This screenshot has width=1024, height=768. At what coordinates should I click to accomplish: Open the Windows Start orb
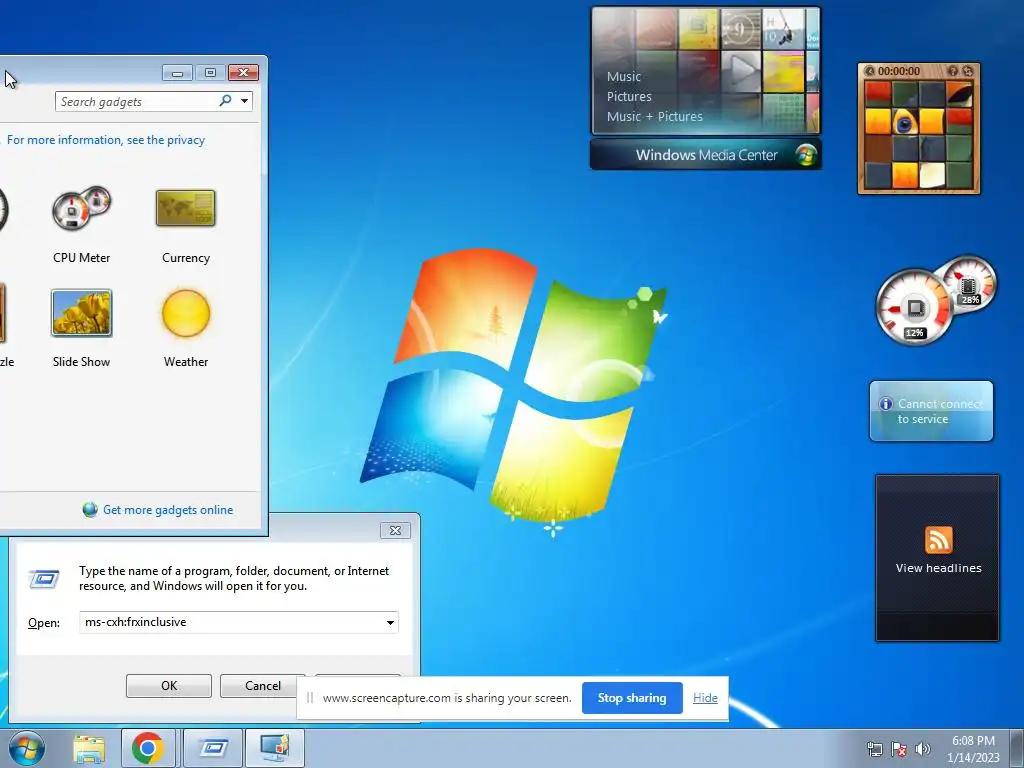27,748
